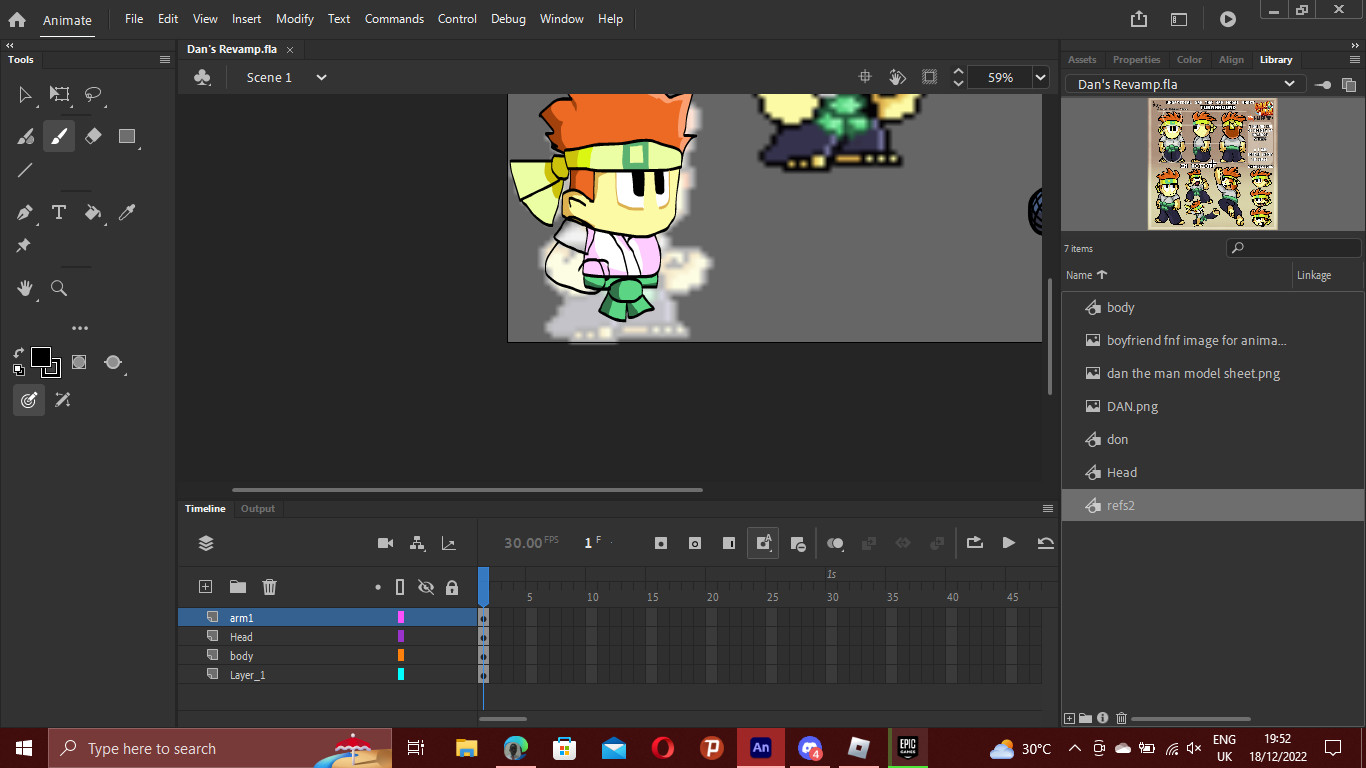Select the Rectangle tool
Image resolution: width=1366 pixels, height=768 pixels.
(x=127, y=136)
